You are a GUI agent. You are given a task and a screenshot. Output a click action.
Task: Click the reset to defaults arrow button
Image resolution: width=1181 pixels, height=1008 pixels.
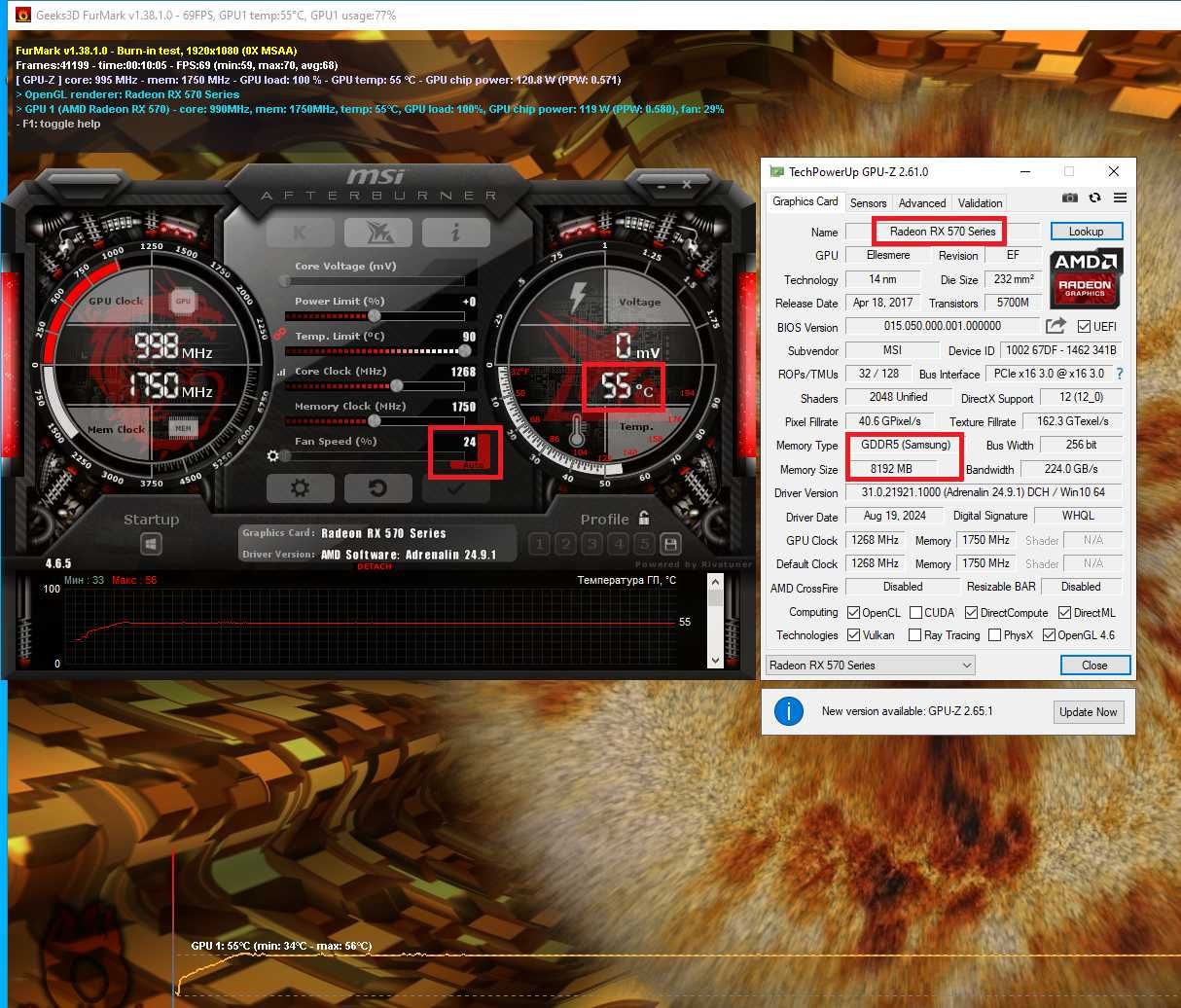(377, 488)
